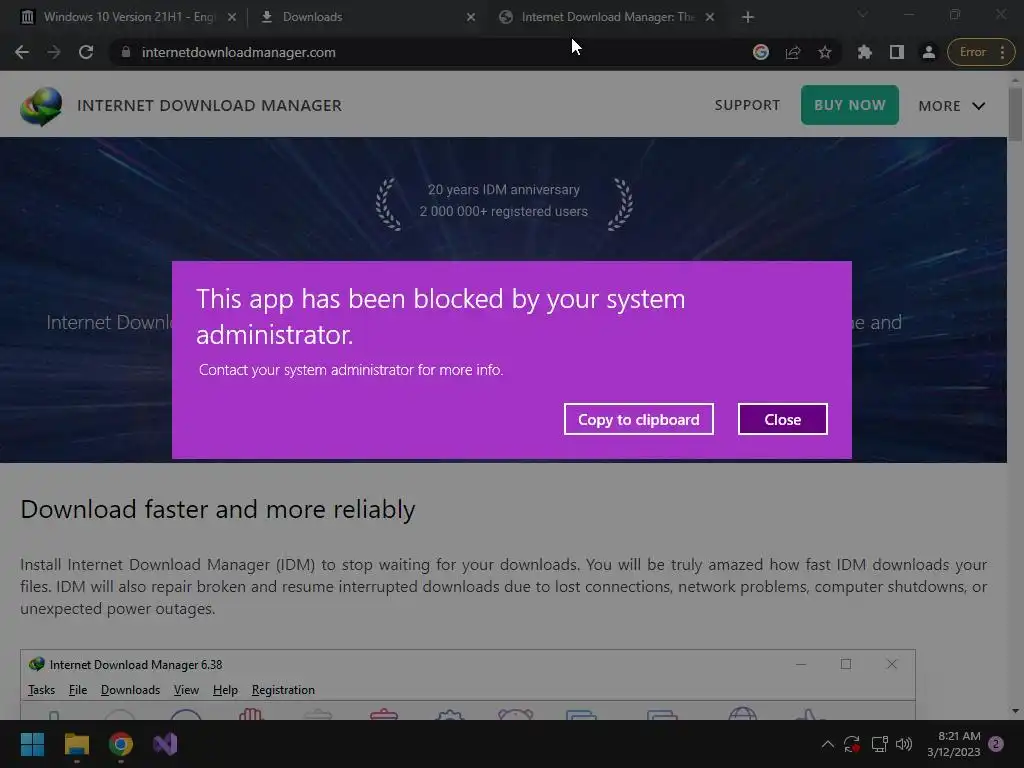Image resolution: width=1024 pixels, height=768 pixels.
Task: Open the clock showing 8:21 AM
Action: [953, 744]
